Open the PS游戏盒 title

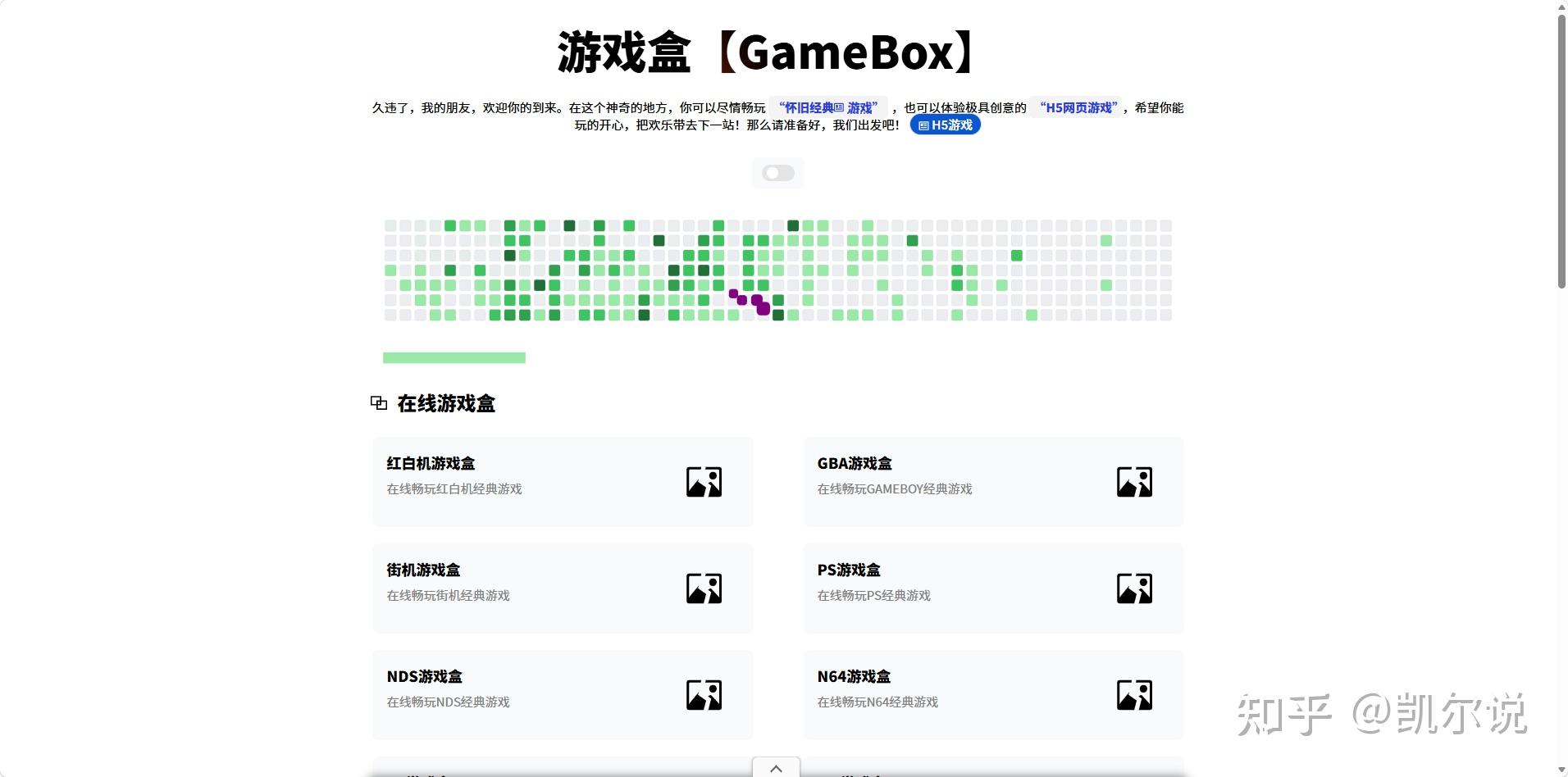(849, 570)
